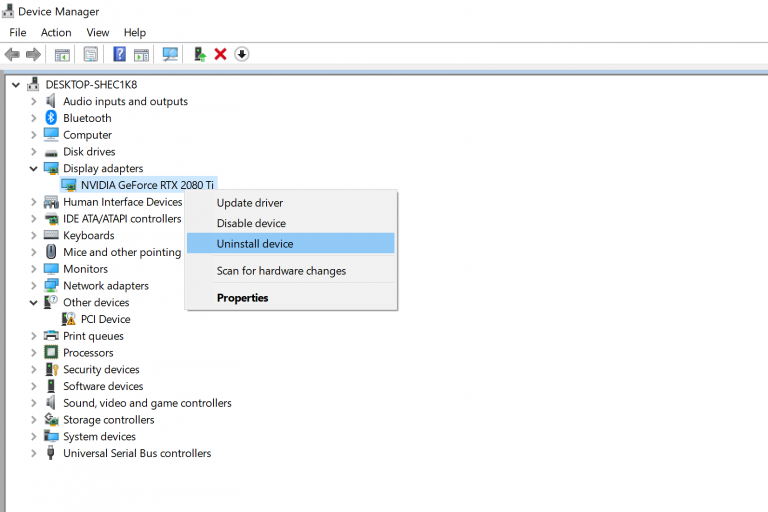768x512 pixels.
Task: Click the update driver toolbar icon with green arrow
Action: pos(200,54)
